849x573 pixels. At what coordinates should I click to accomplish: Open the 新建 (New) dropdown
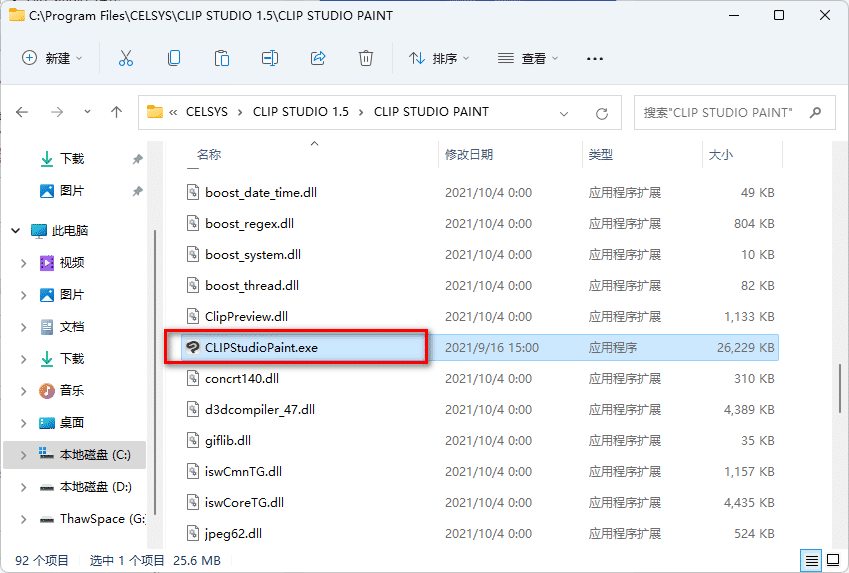point(53,58)
